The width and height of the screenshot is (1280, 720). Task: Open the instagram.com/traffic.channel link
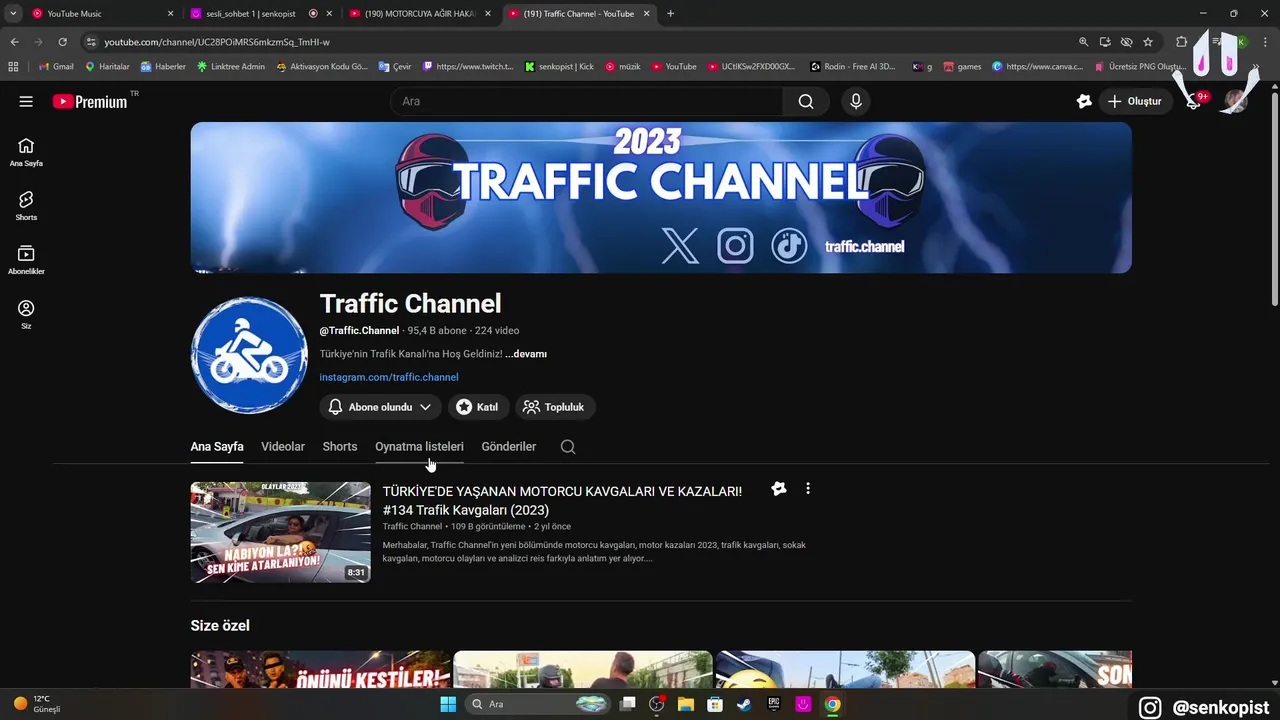point(389,377)
